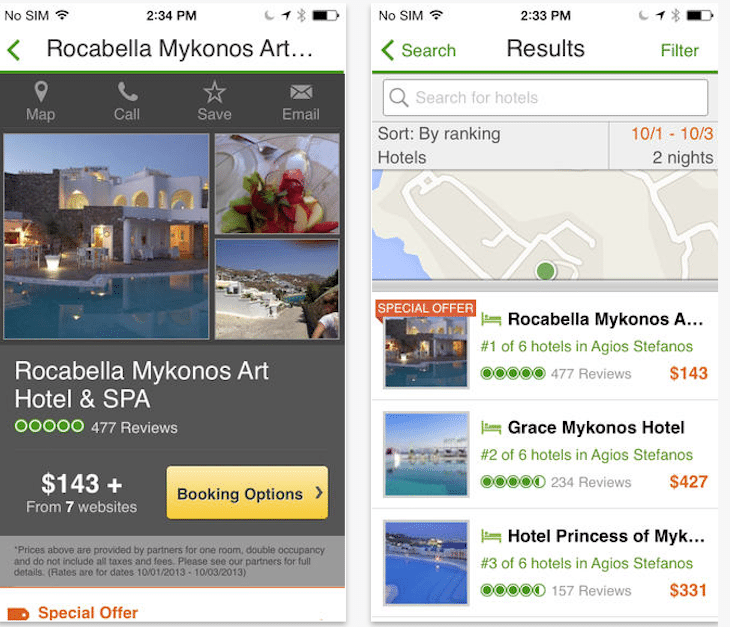
Task: Open the Hotel Princess of Myk... result
Action: click(x=606, y=536)
